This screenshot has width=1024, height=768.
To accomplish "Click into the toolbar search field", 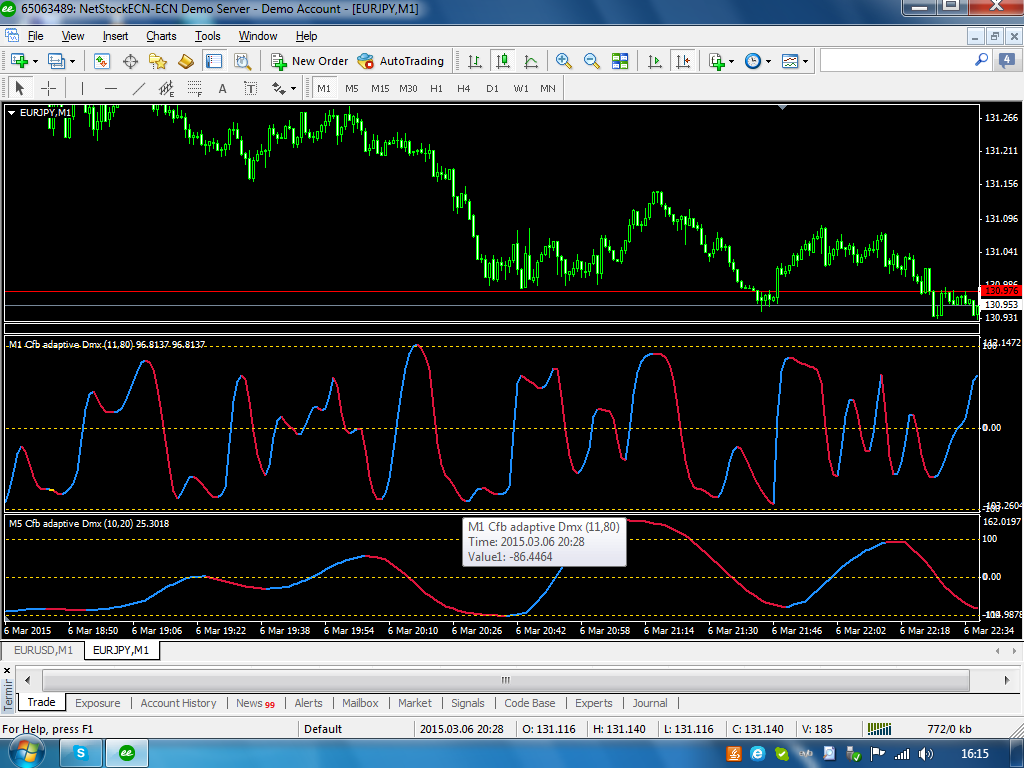I will point(895,61).
